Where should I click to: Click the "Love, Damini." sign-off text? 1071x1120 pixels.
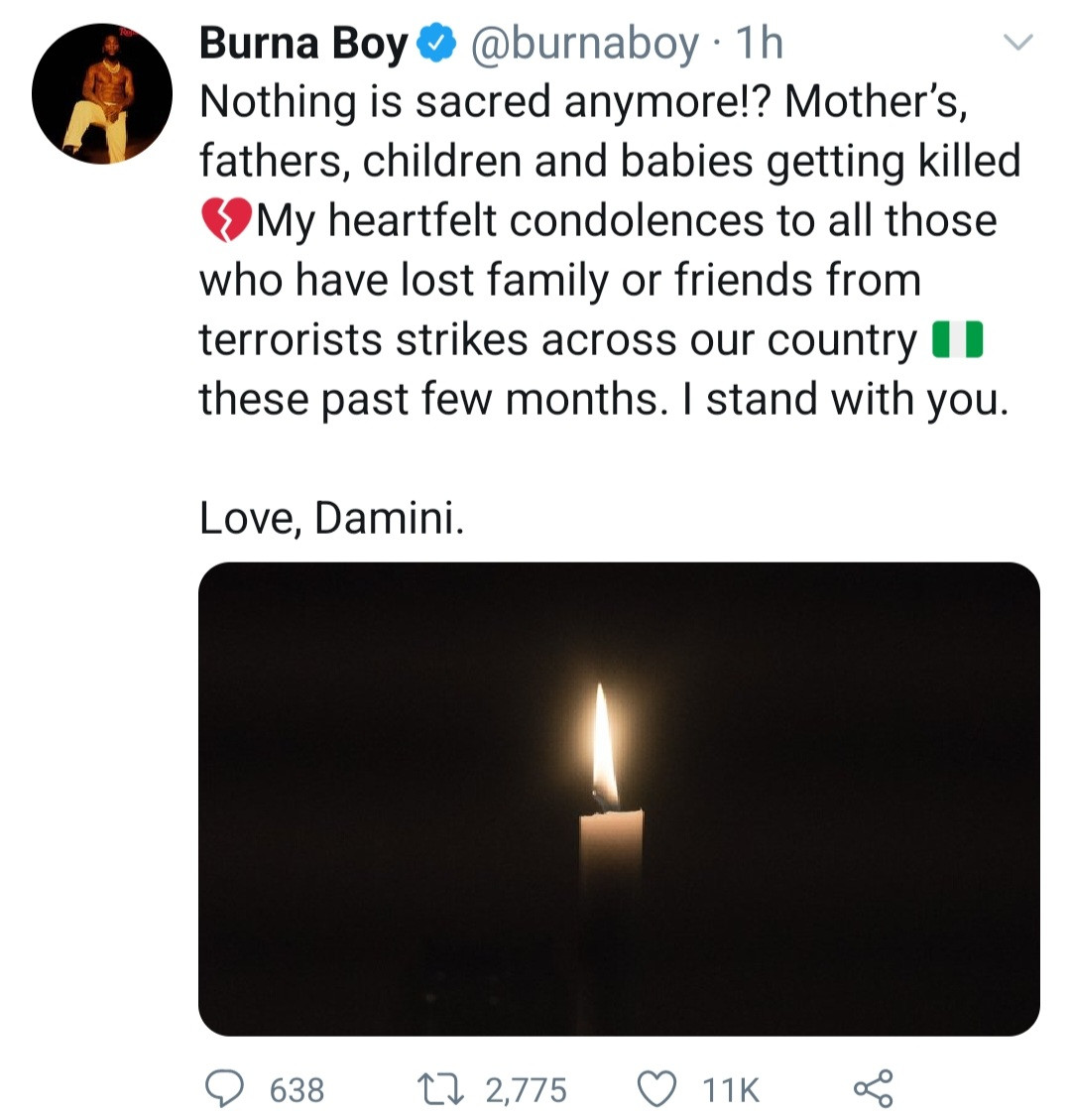(331, 519)
